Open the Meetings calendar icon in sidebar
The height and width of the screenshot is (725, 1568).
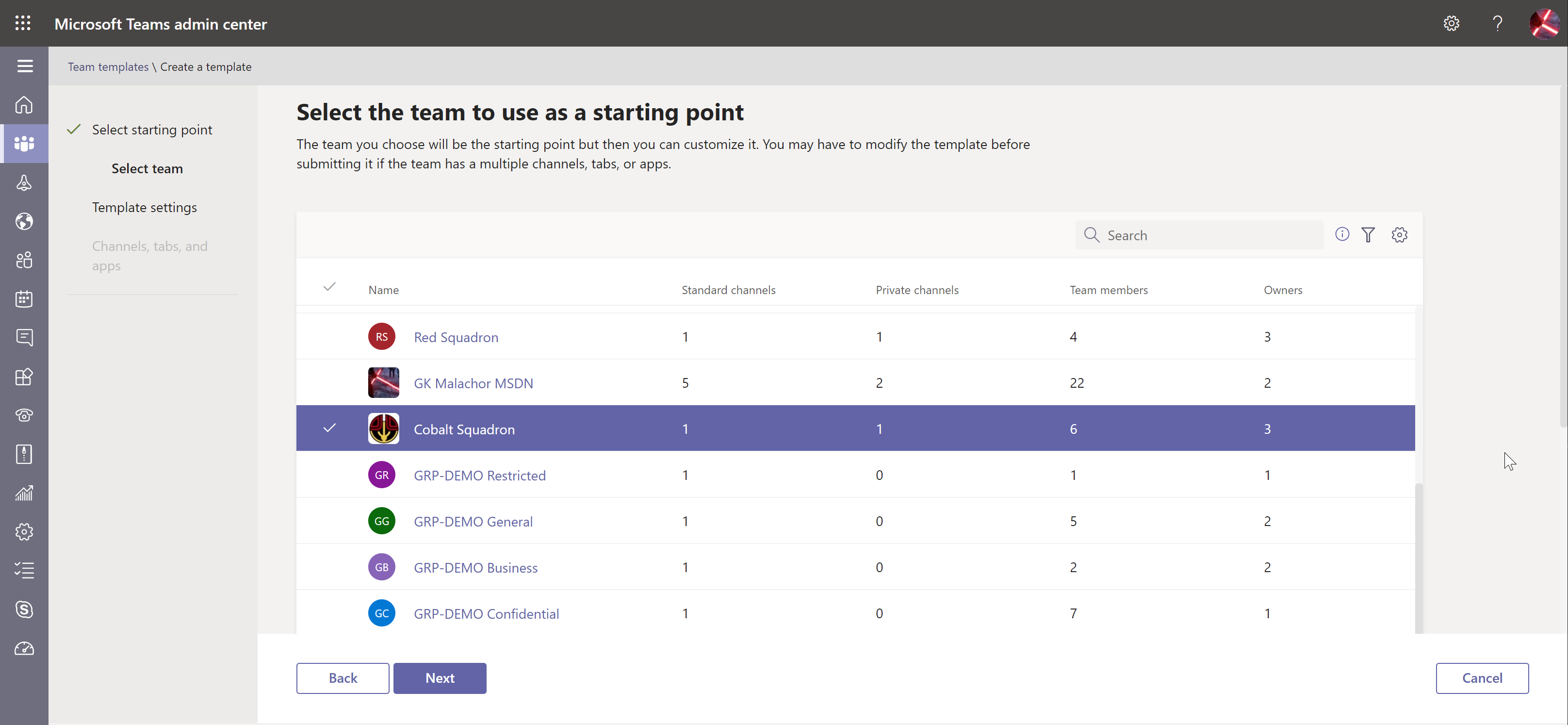tap(24, 299)
